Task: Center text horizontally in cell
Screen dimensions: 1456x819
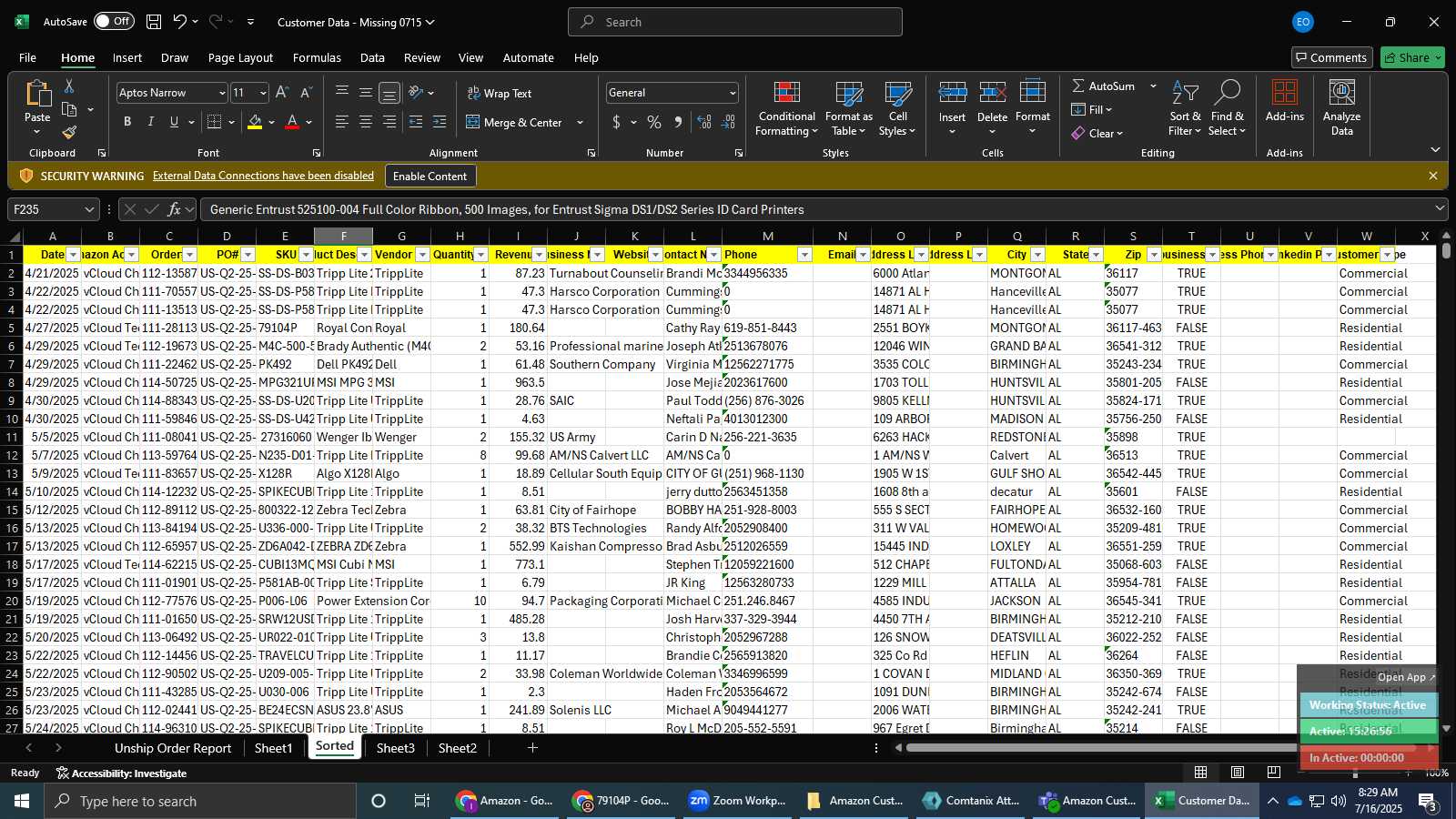Action: [x=366, y=122]
